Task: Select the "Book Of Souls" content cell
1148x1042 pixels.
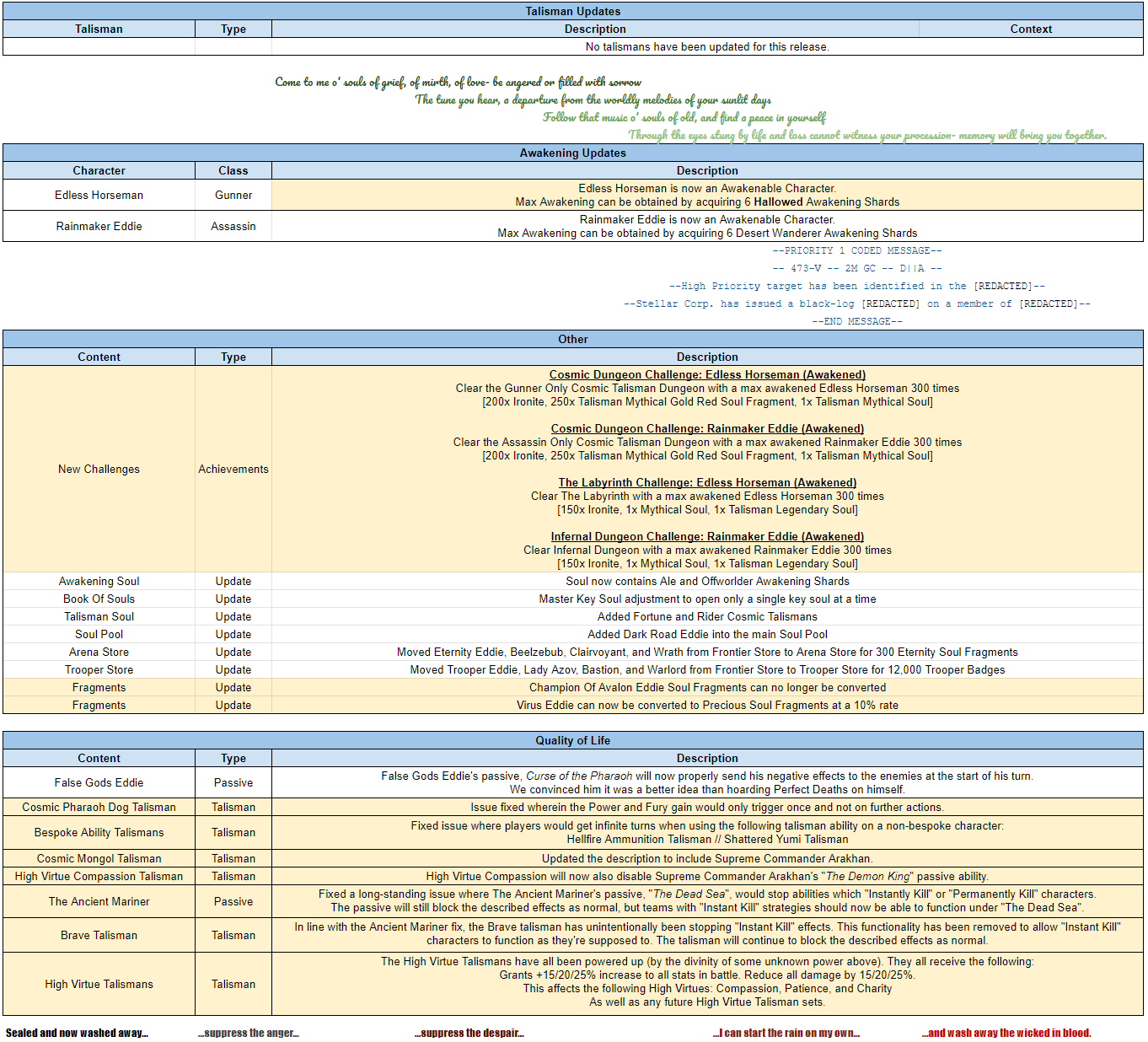Action: [x=99, y=599]
